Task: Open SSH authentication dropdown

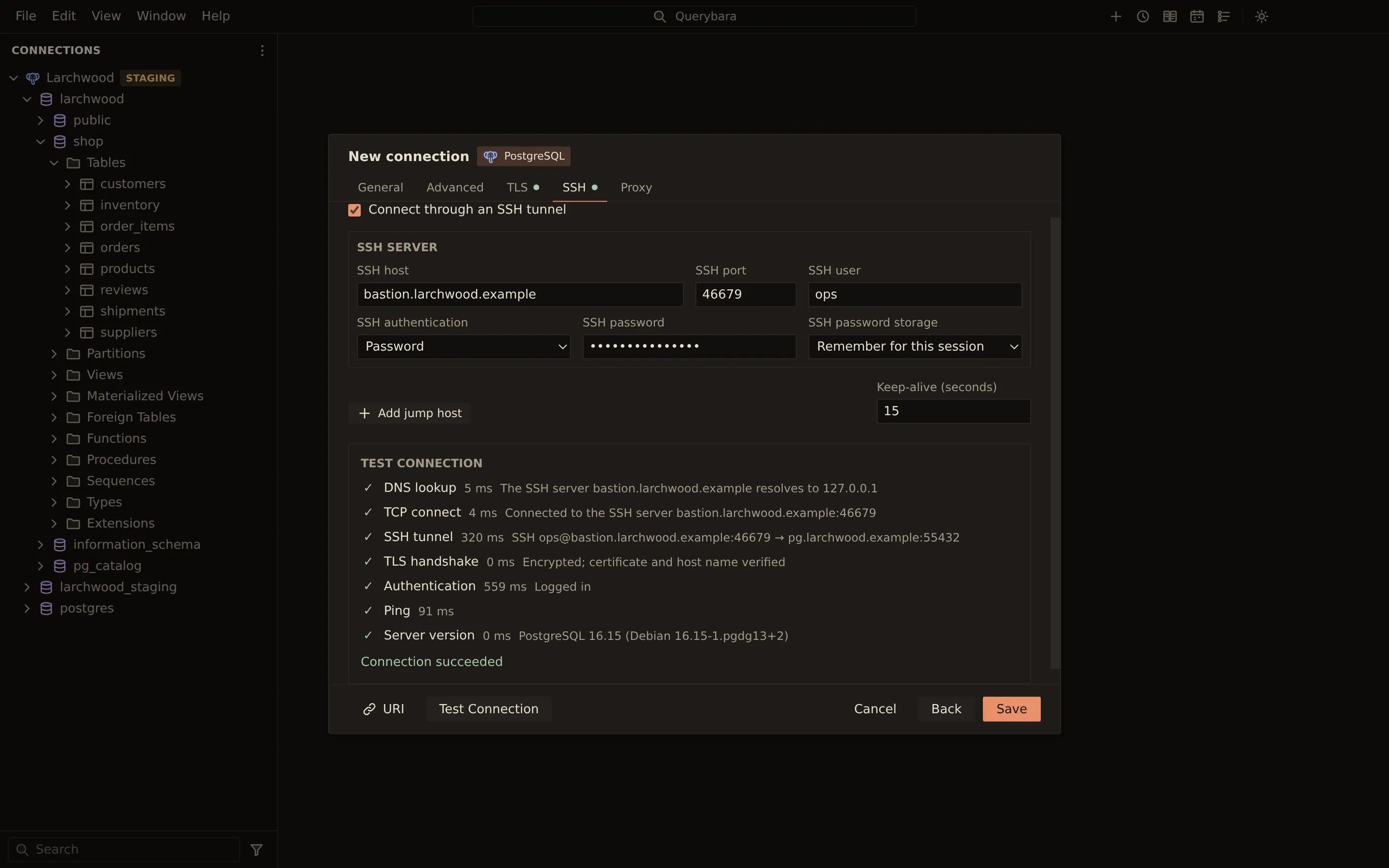Action: pos(464,347)
